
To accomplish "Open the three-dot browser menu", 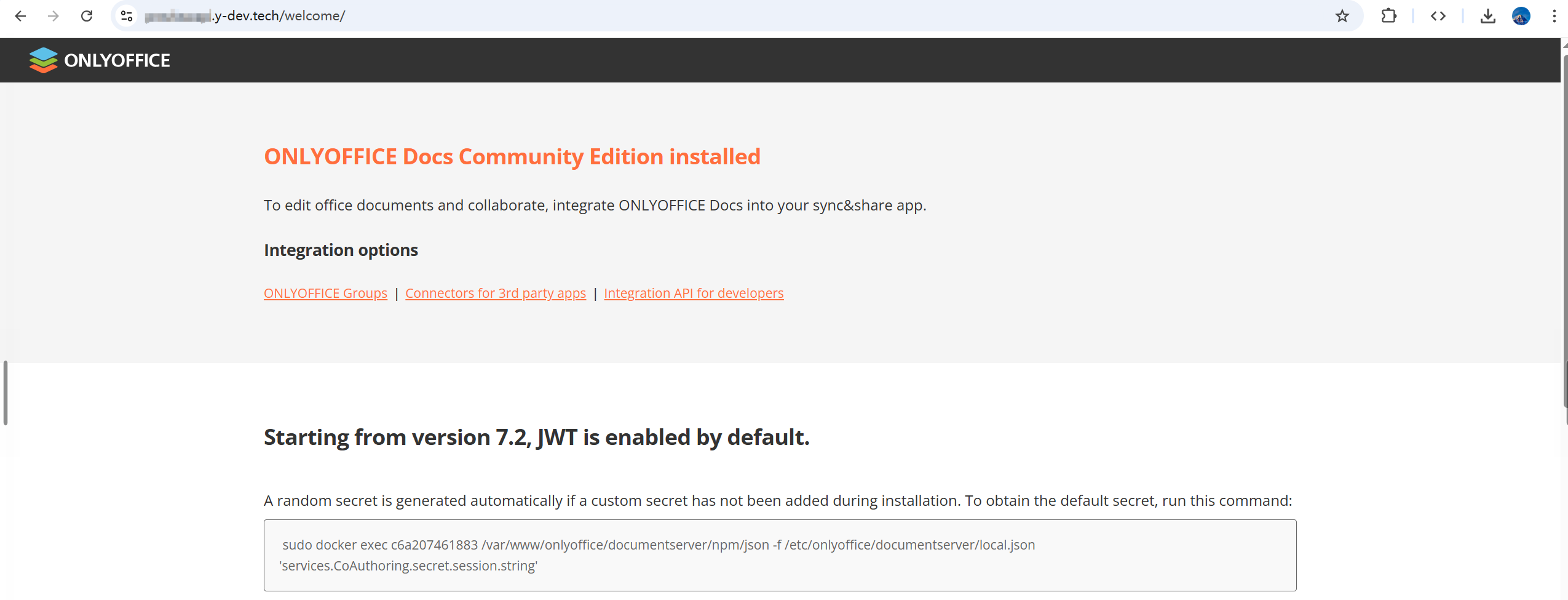I will click(1554, 17).
